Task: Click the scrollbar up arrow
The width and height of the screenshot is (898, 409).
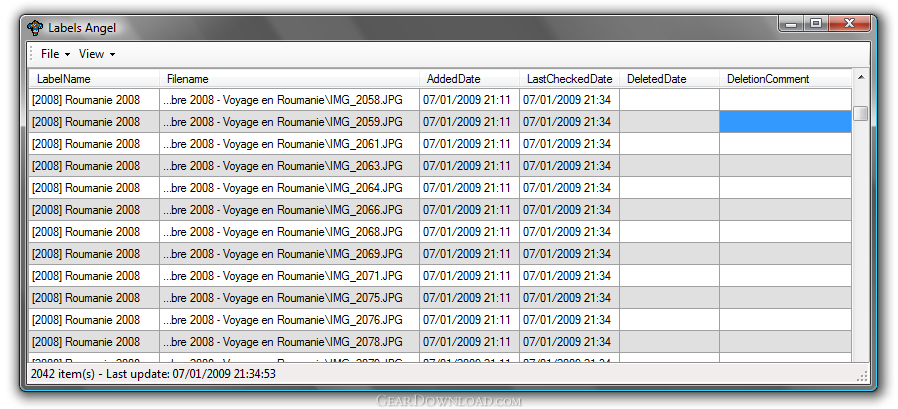Action: click(860, 77)
